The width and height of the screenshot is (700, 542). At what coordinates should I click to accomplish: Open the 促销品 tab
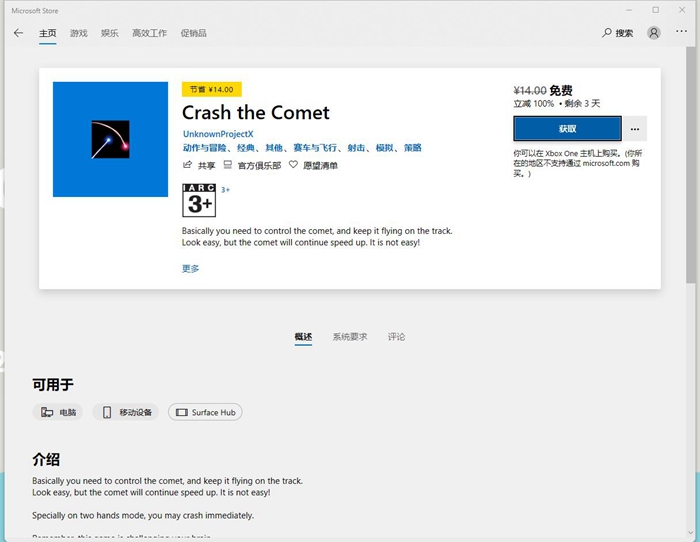click(x=193, y=33)
